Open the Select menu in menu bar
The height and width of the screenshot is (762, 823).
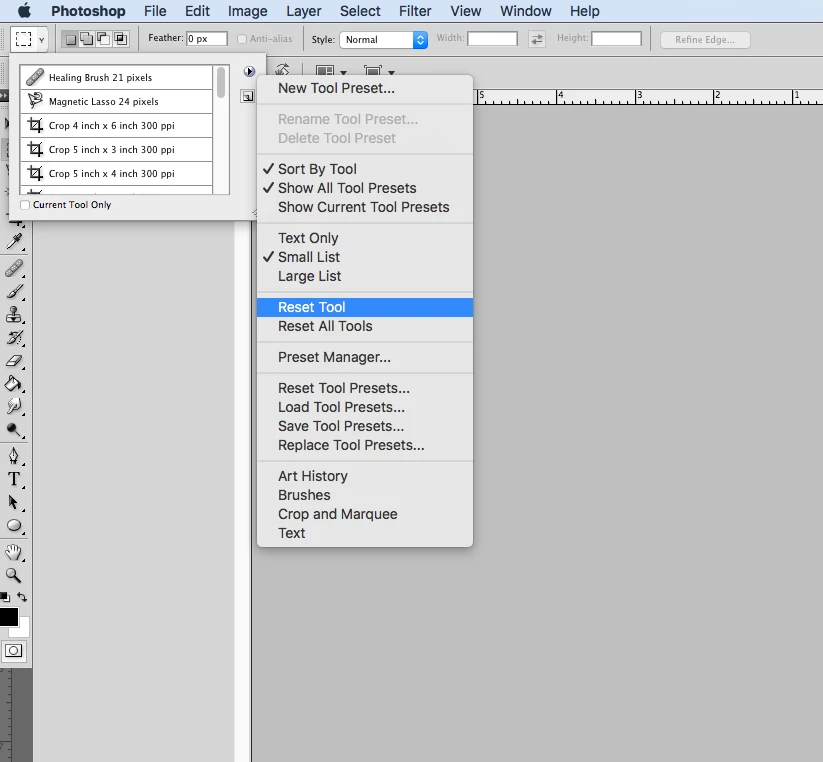pyautogui.click(x=360, y=11)
